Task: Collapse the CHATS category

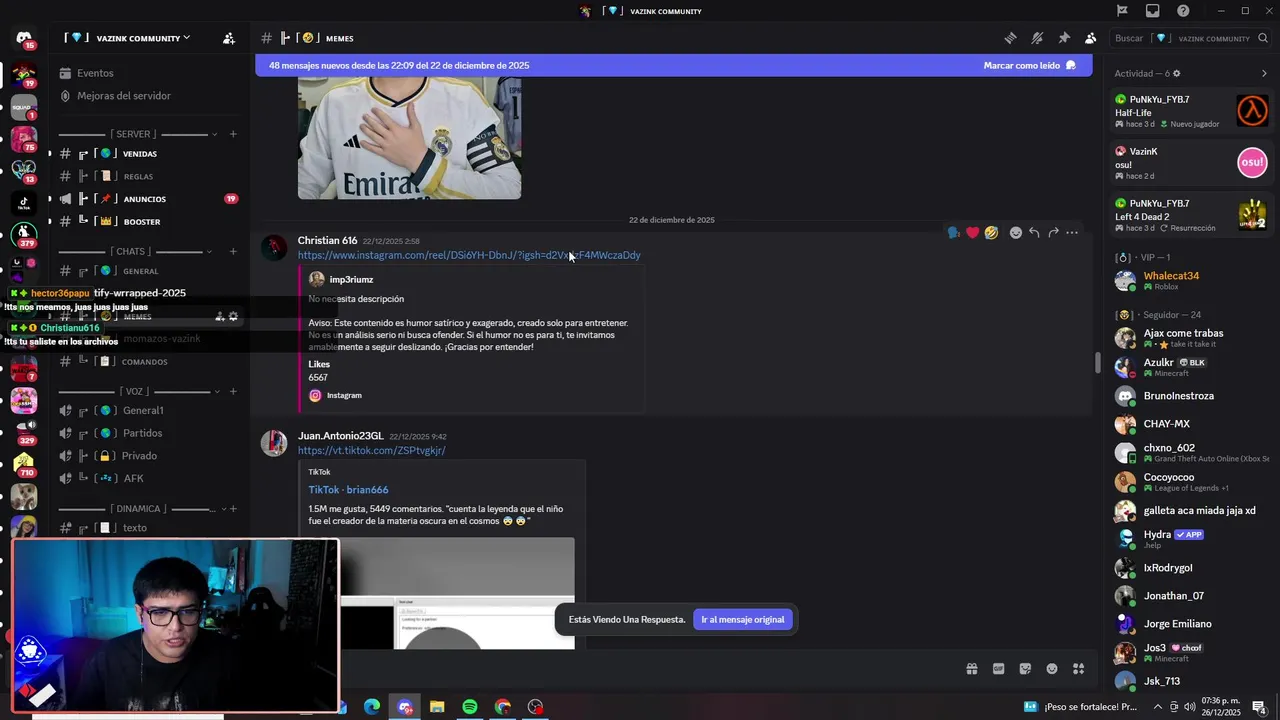Action: 138,251
